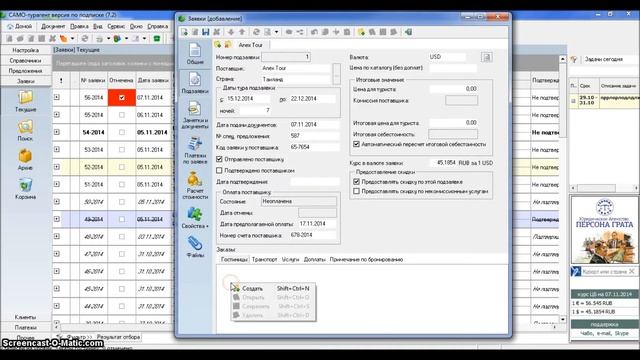This screenshot has height=360, width=640.
Task: Click the remove subrequest icon left of the Anex Tour tab
Action: click(227, 44)
